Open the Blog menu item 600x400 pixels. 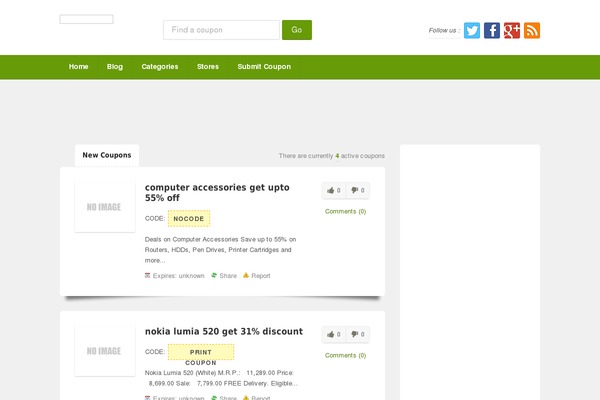115,67
